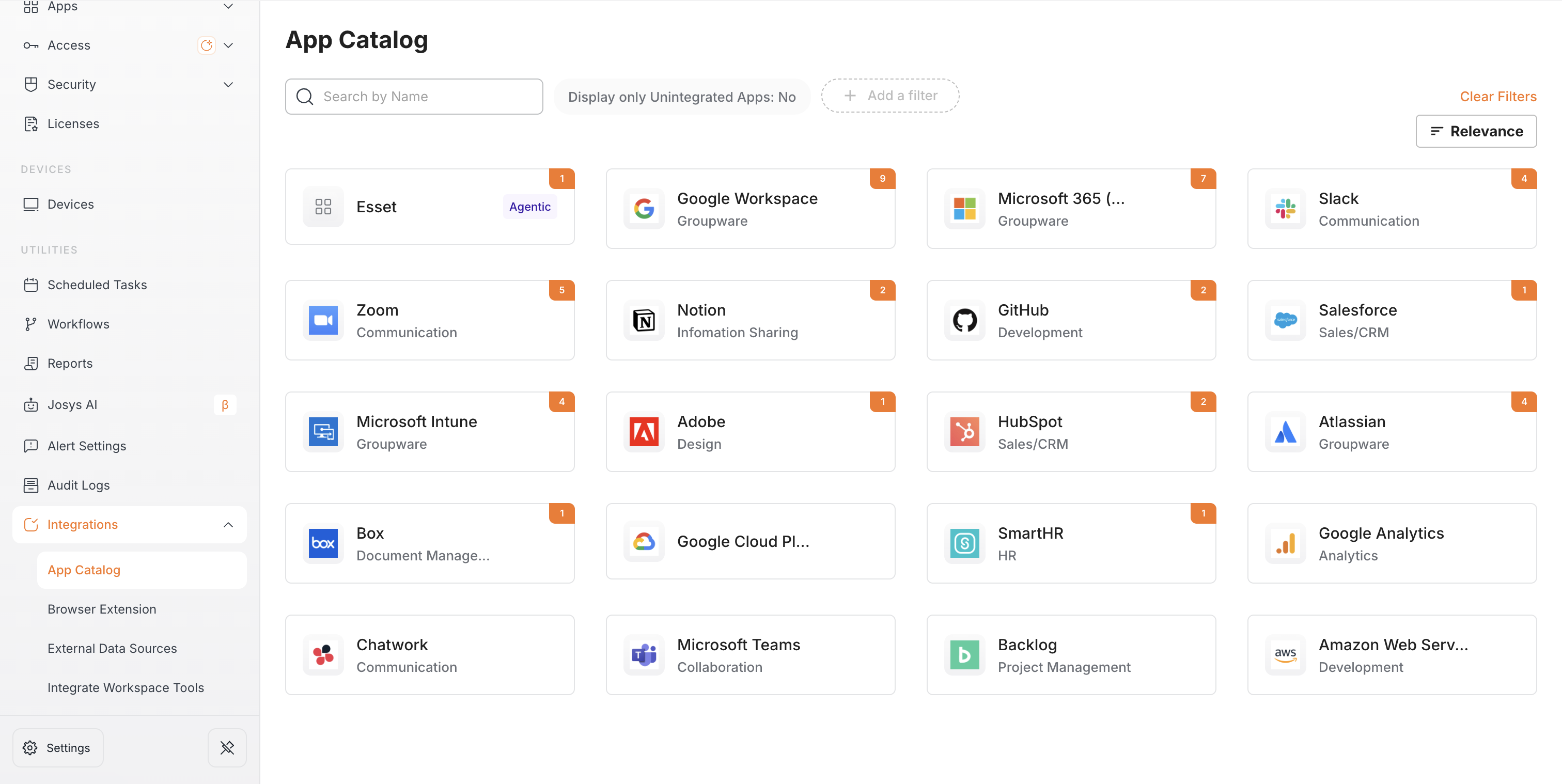This screenshot has height=784, width=1562.
Task: Select App Catalog submenu item
Action: (x=142, y=570)
